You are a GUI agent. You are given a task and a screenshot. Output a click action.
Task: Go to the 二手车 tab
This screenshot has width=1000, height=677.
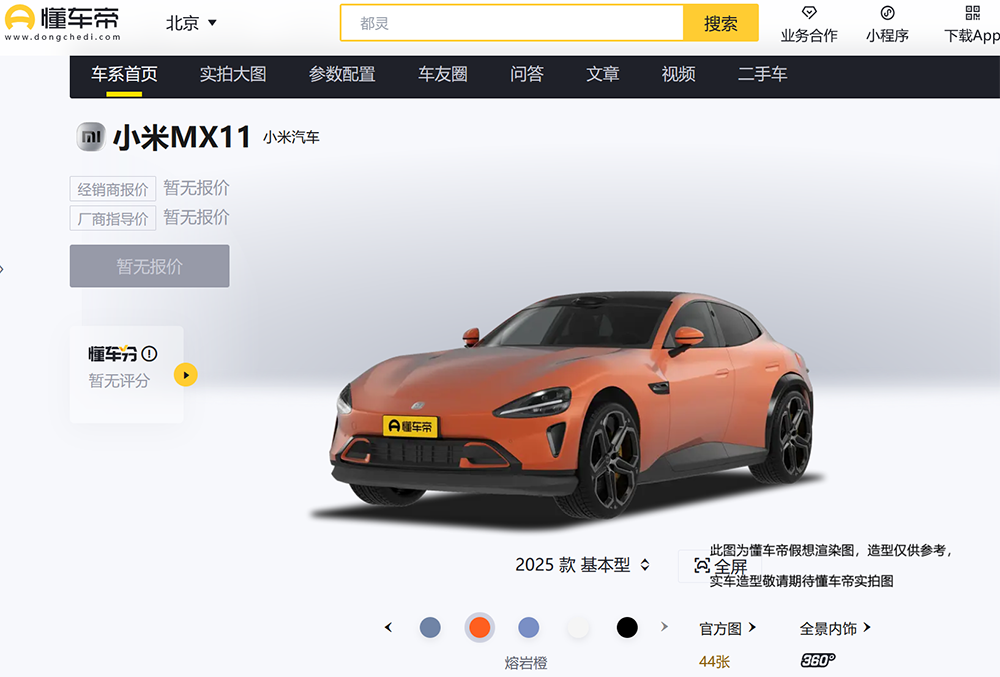(x=762, y=74)
